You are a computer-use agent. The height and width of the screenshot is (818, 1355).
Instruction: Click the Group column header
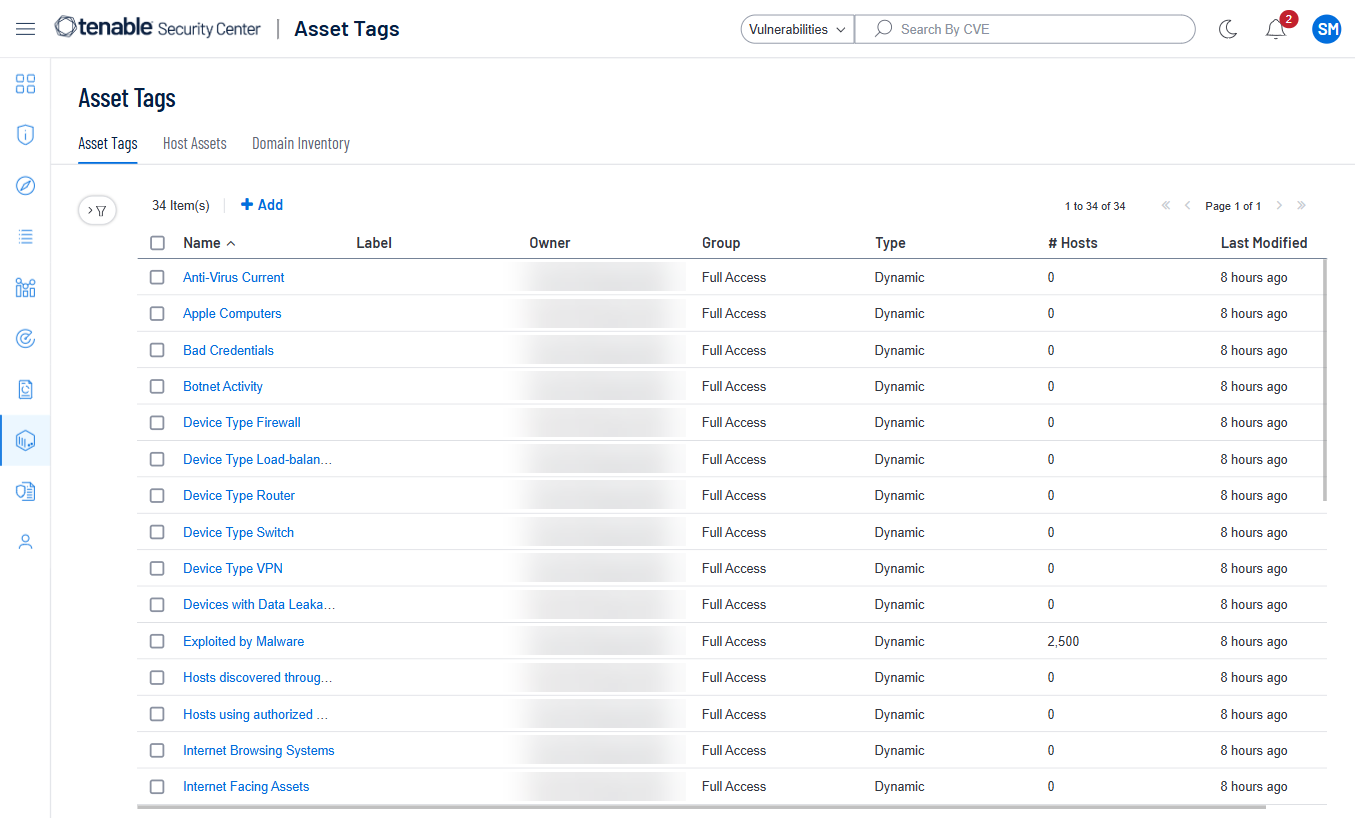point(721,243)
